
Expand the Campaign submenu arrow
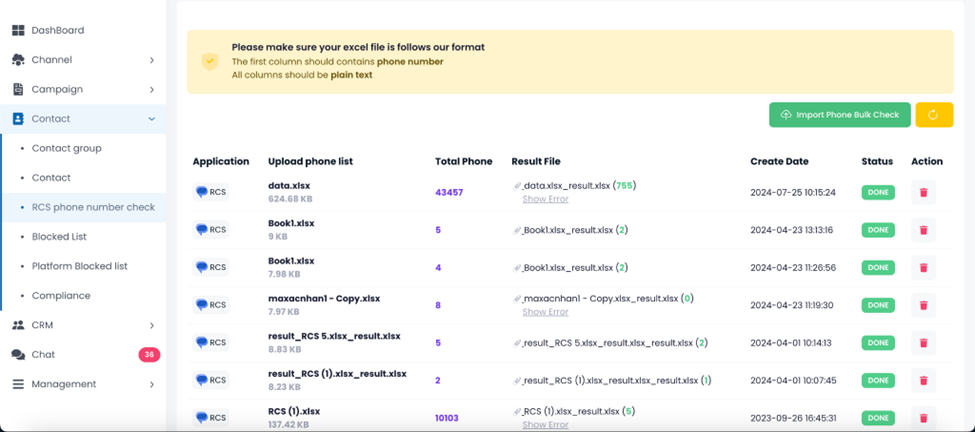pos(152,89)
